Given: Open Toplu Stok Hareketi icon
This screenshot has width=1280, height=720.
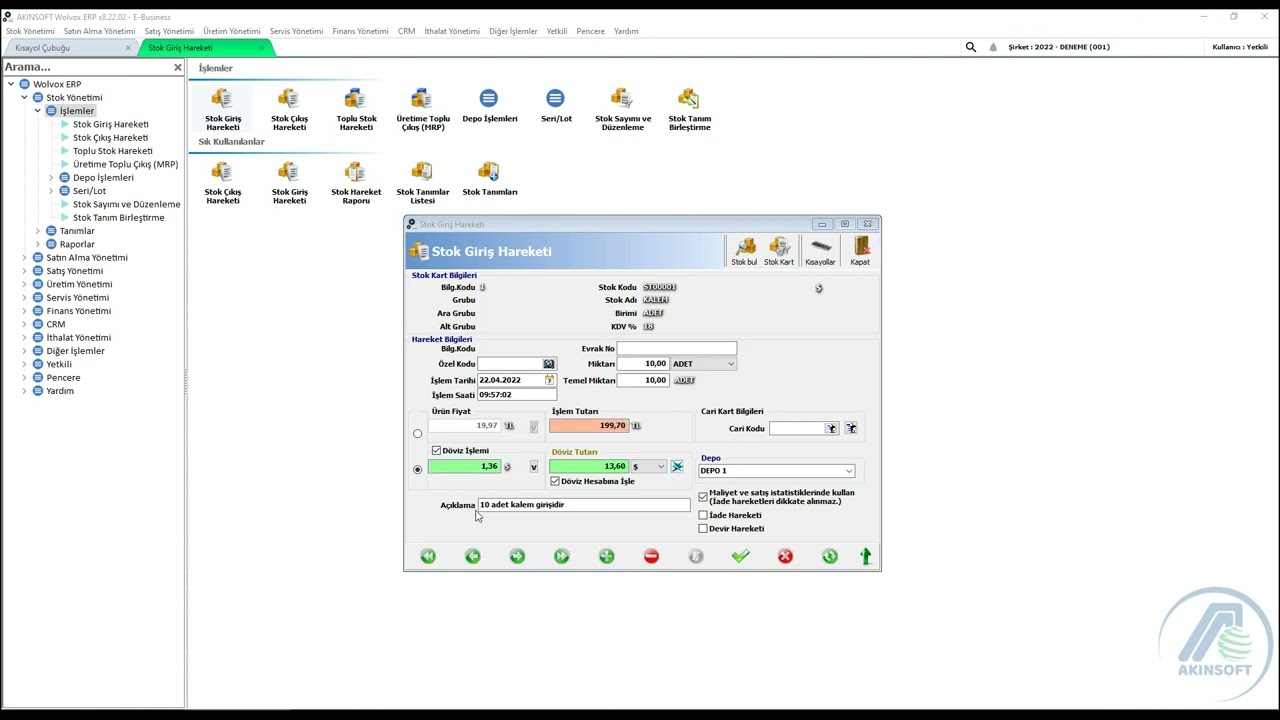Looking at the screenshot, I should (356, 109).
